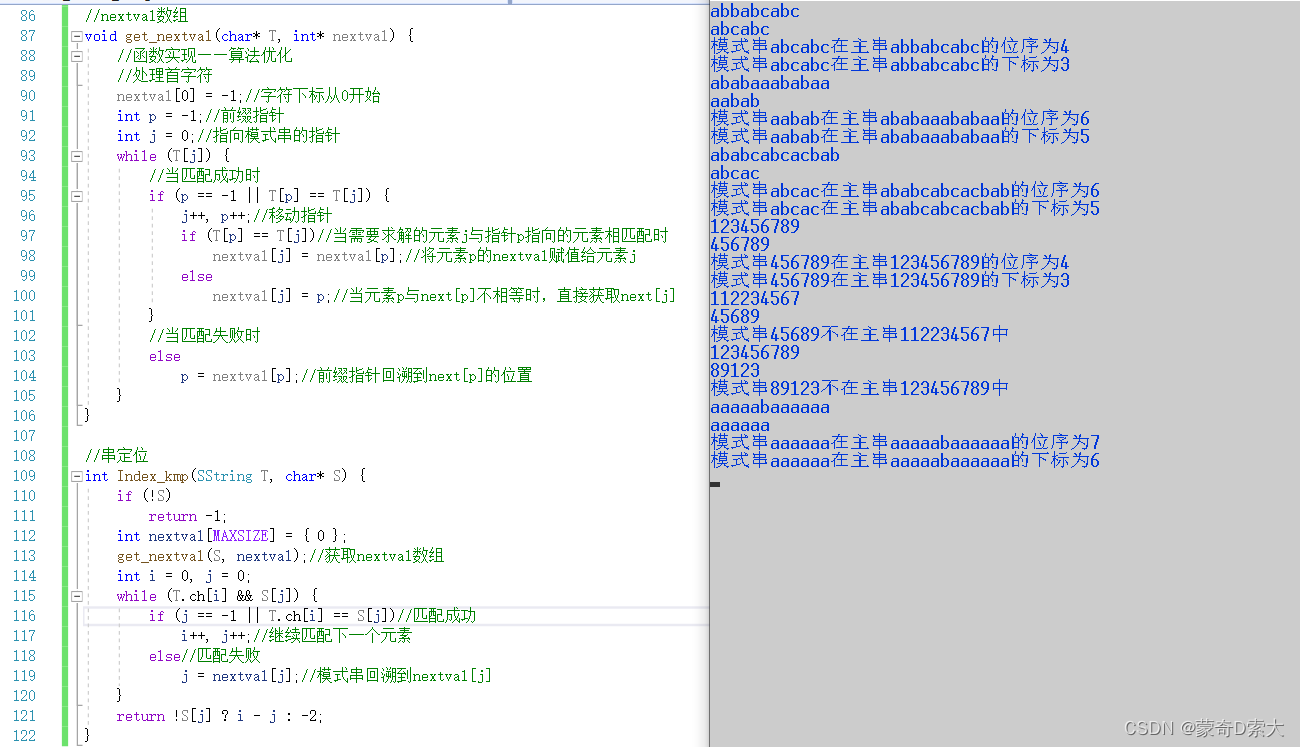Click the comment '//当匹配失败时'
Viewport: 1300px width, 747px height.
(x=205, y=336)
